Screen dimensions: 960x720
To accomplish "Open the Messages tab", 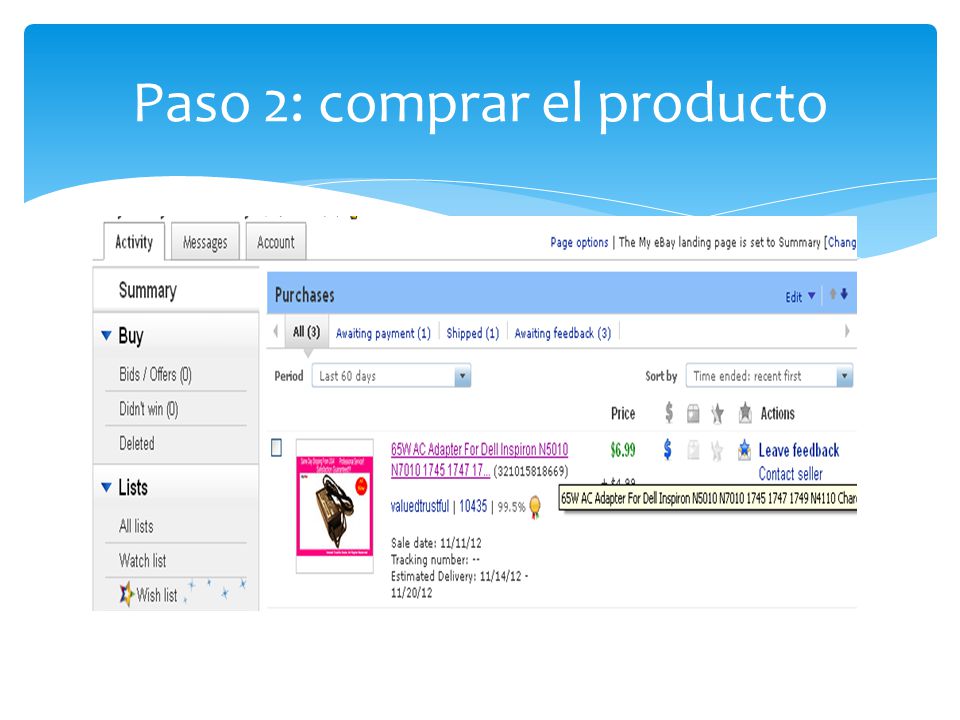I will coord(205,242).
